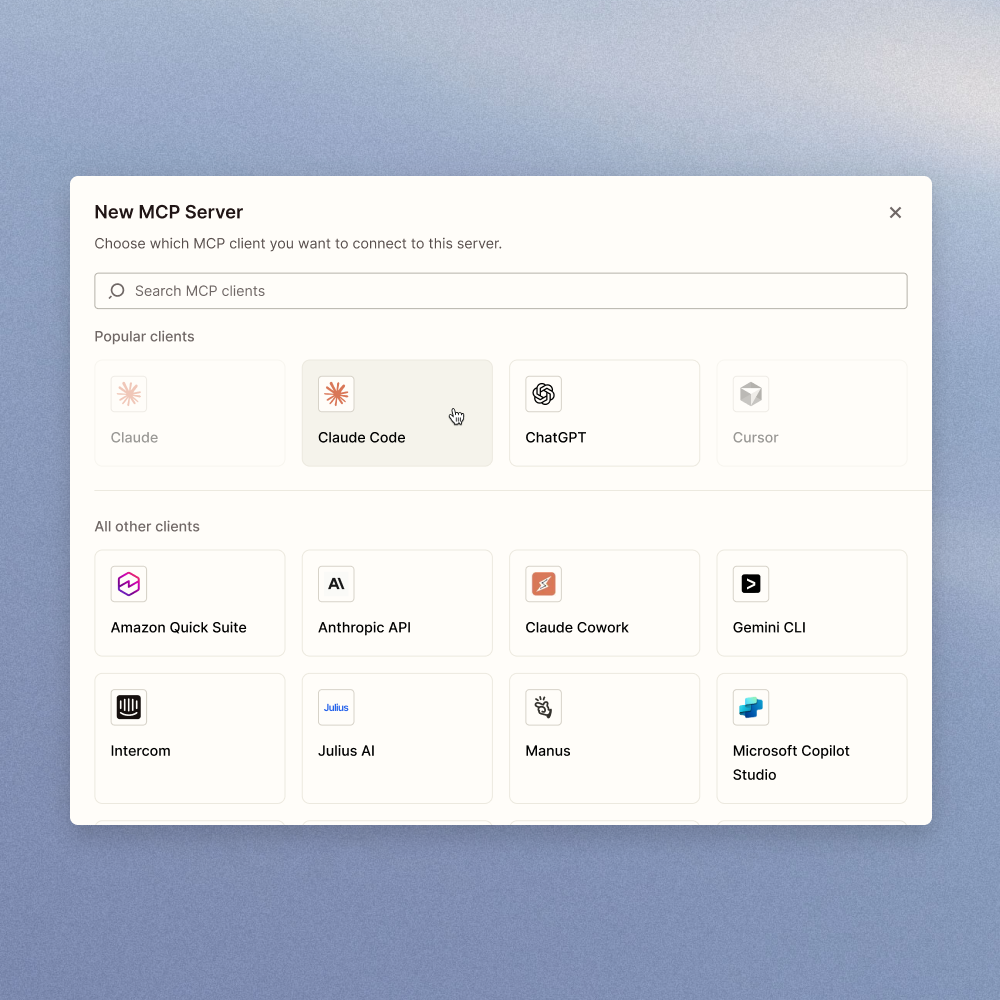Select the Cursor client label

click(755, 438)
